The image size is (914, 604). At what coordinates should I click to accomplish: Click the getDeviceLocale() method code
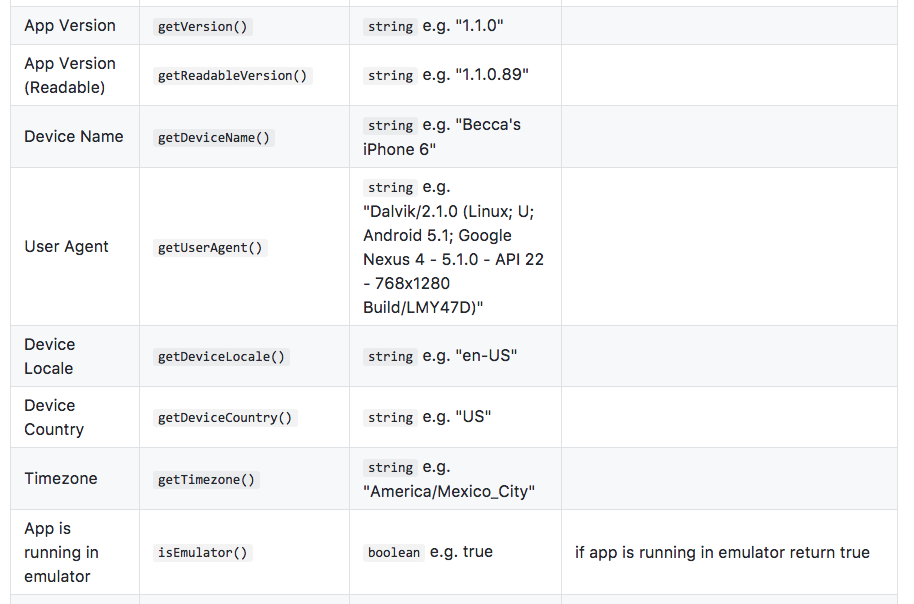221,357
